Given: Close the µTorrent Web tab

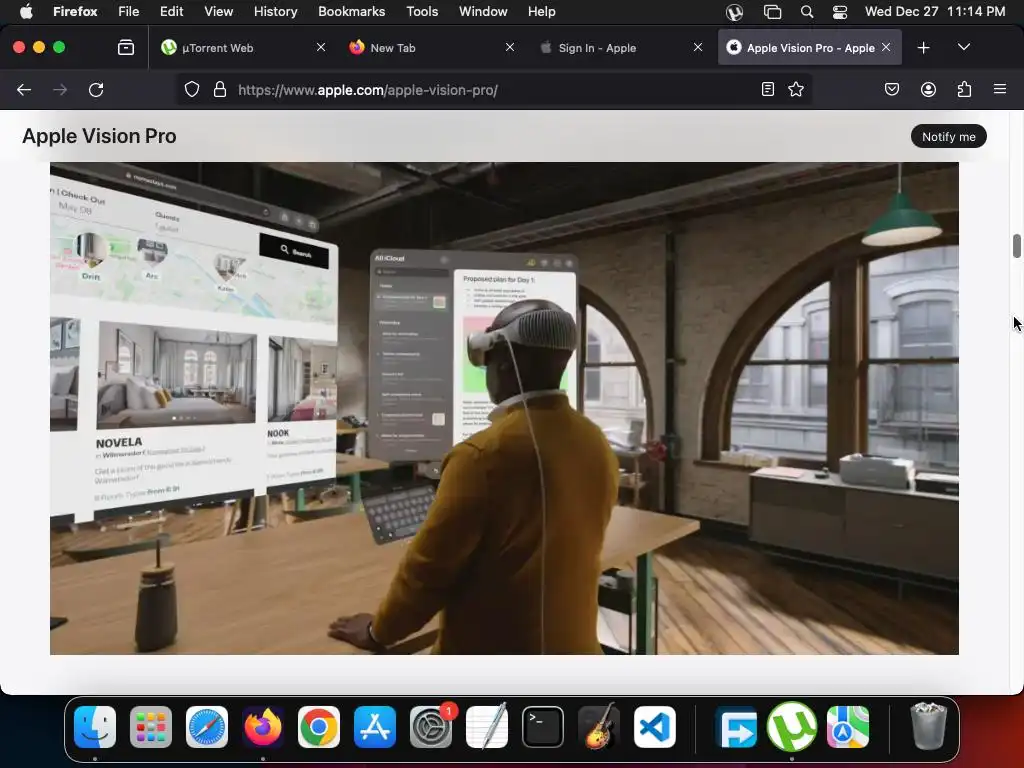Looking at the screenshot, I should 321,47.
